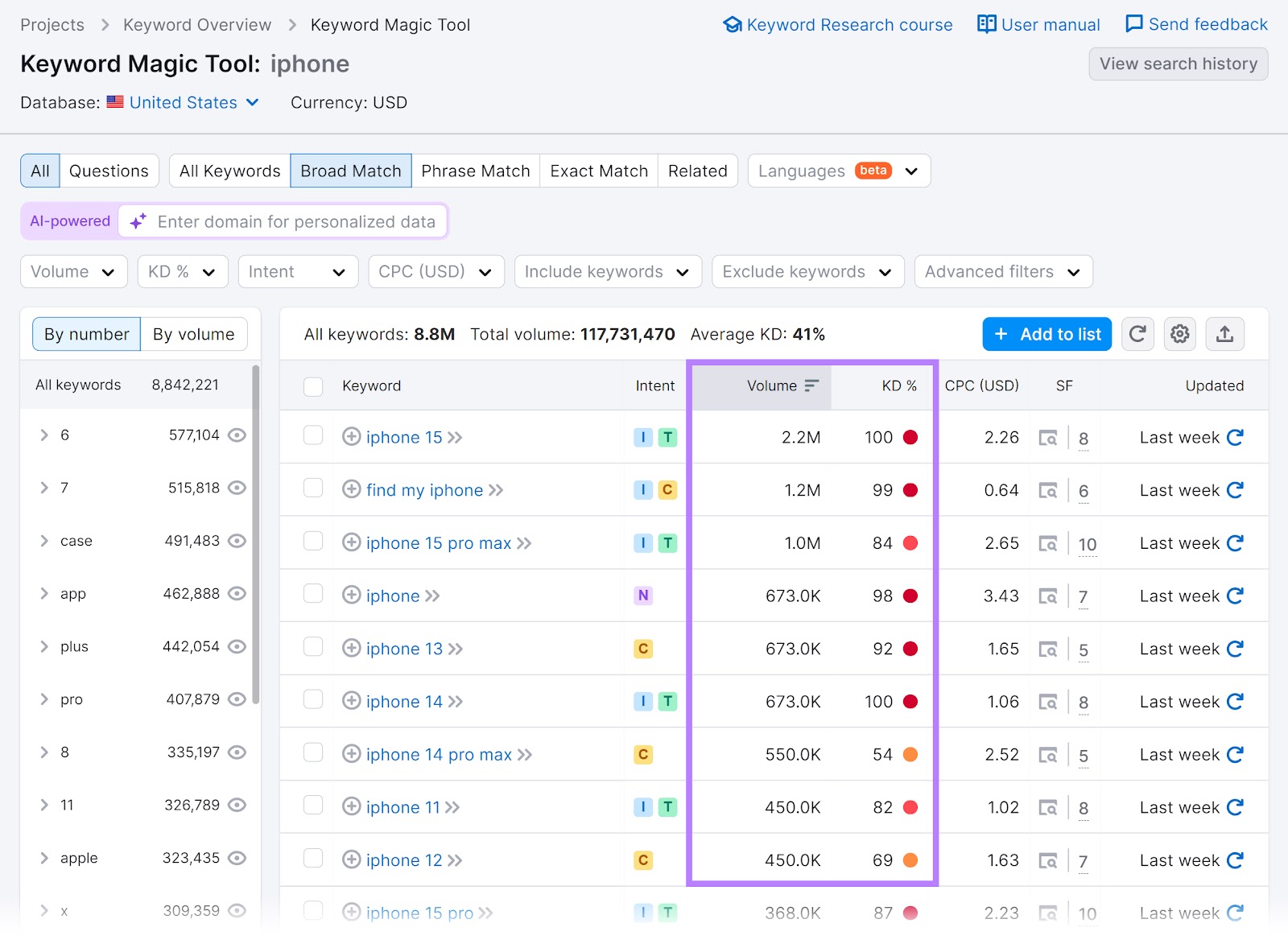Refresh the keyword table with the reload icon

pyautogui.click(x=1137, y=334)
